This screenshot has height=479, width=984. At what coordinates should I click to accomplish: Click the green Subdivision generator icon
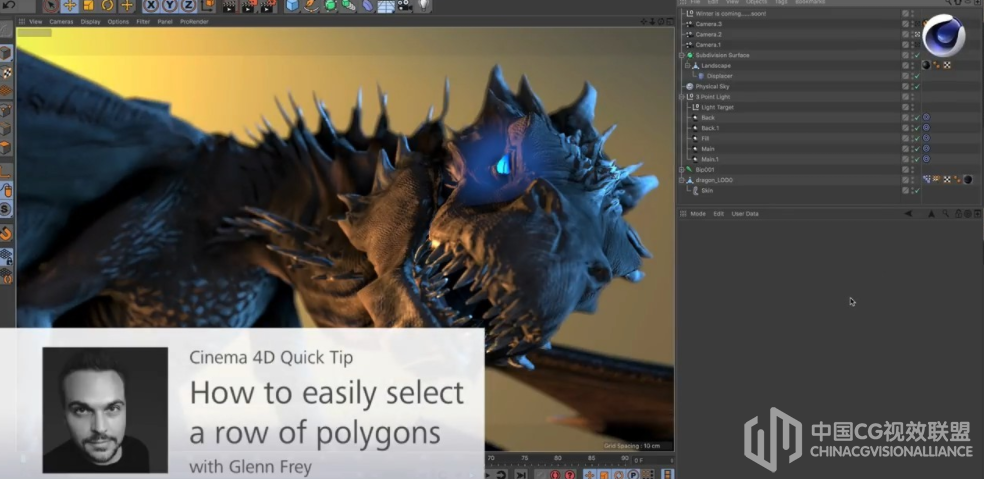(x=329, y=6)
